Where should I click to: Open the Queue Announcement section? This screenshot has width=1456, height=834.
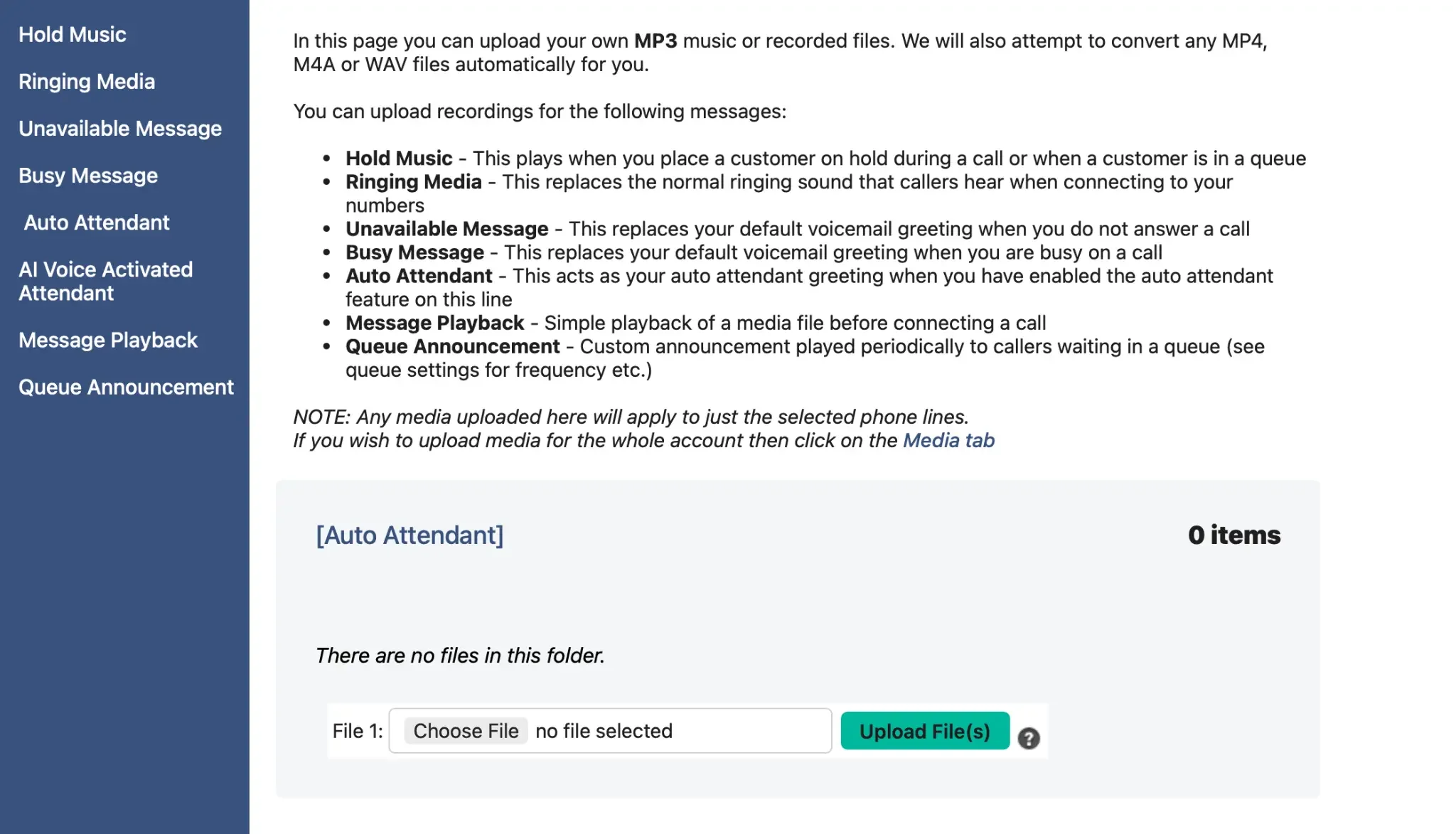(x=125, y=387)
